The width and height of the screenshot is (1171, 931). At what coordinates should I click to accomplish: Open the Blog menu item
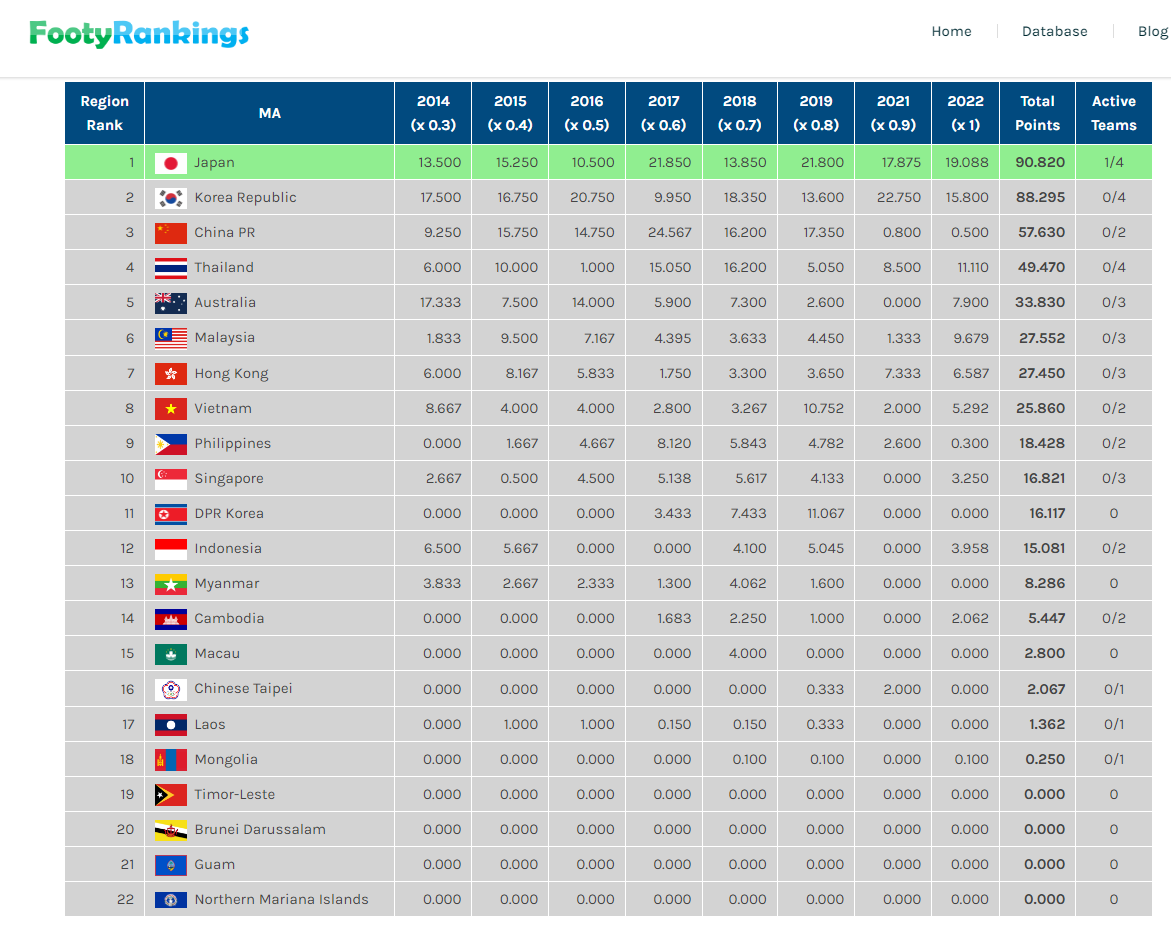1152,31
